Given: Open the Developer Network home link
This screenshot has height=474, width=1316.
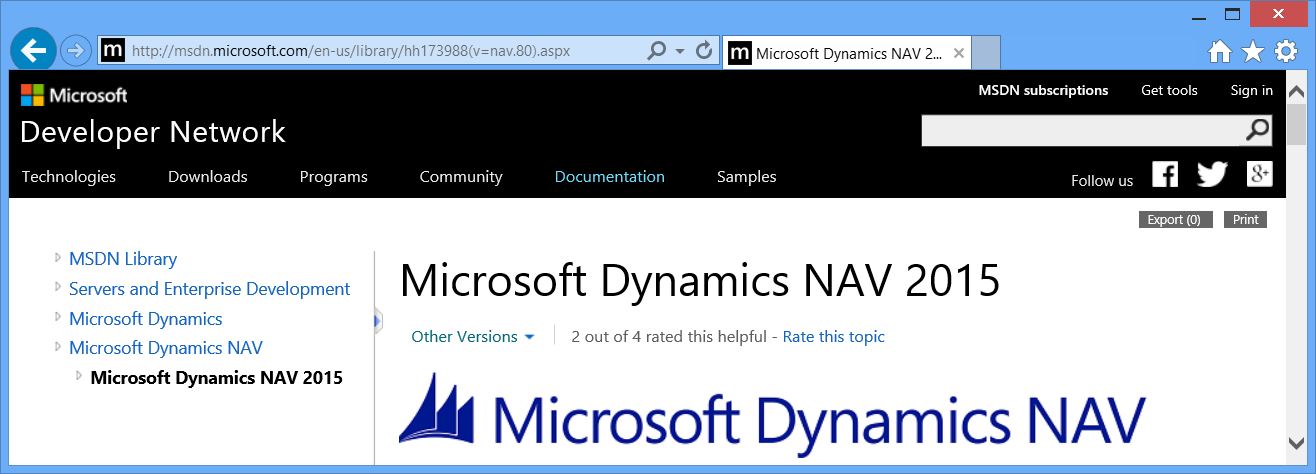Looking at the screenshot, I should point(153,132).
